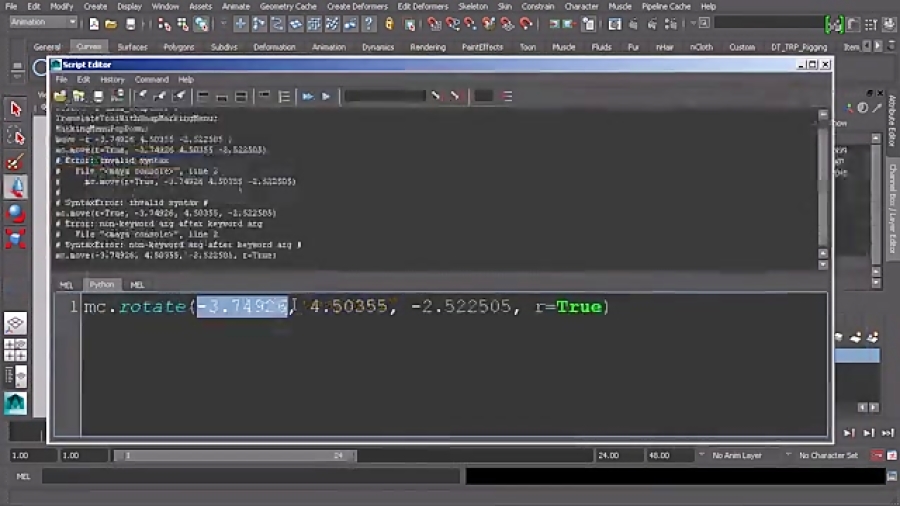Toggle handle selection mask (plus icon)
The image size is (900, 506).
pyautogui.click(x=240, y=24)
